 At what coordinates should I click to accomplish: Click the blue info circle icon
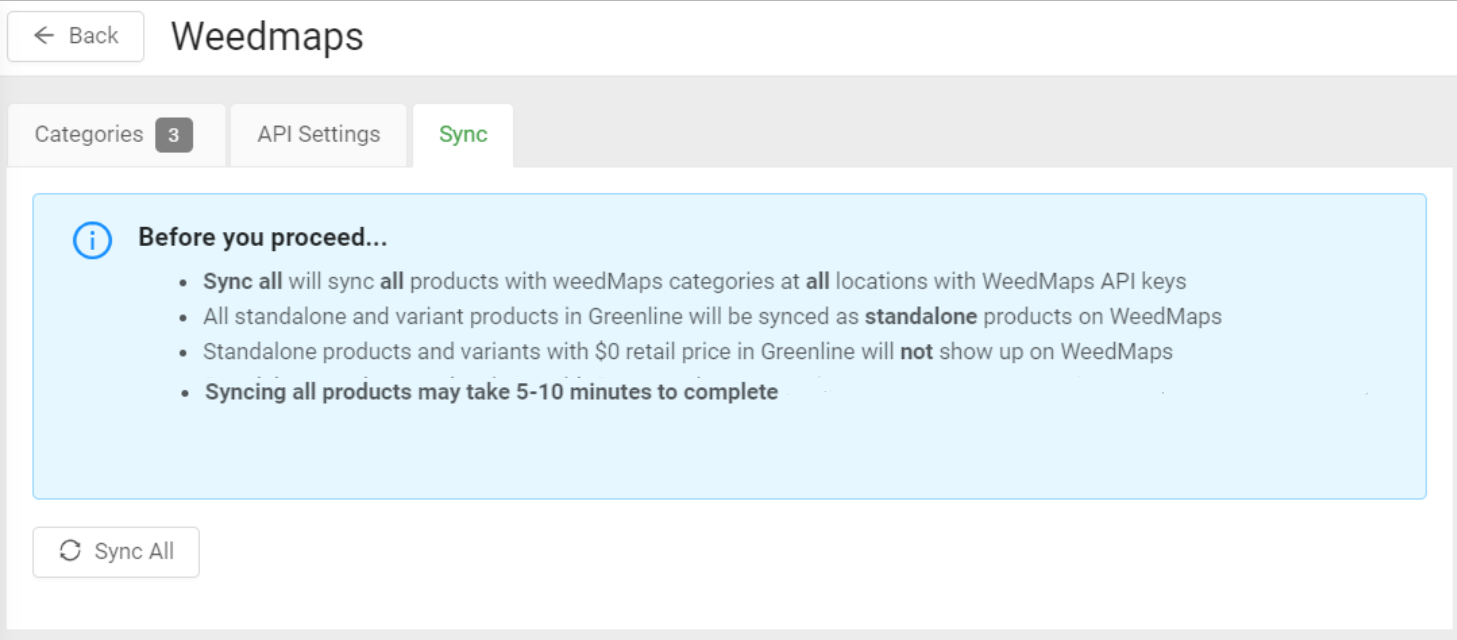[92, 241]
